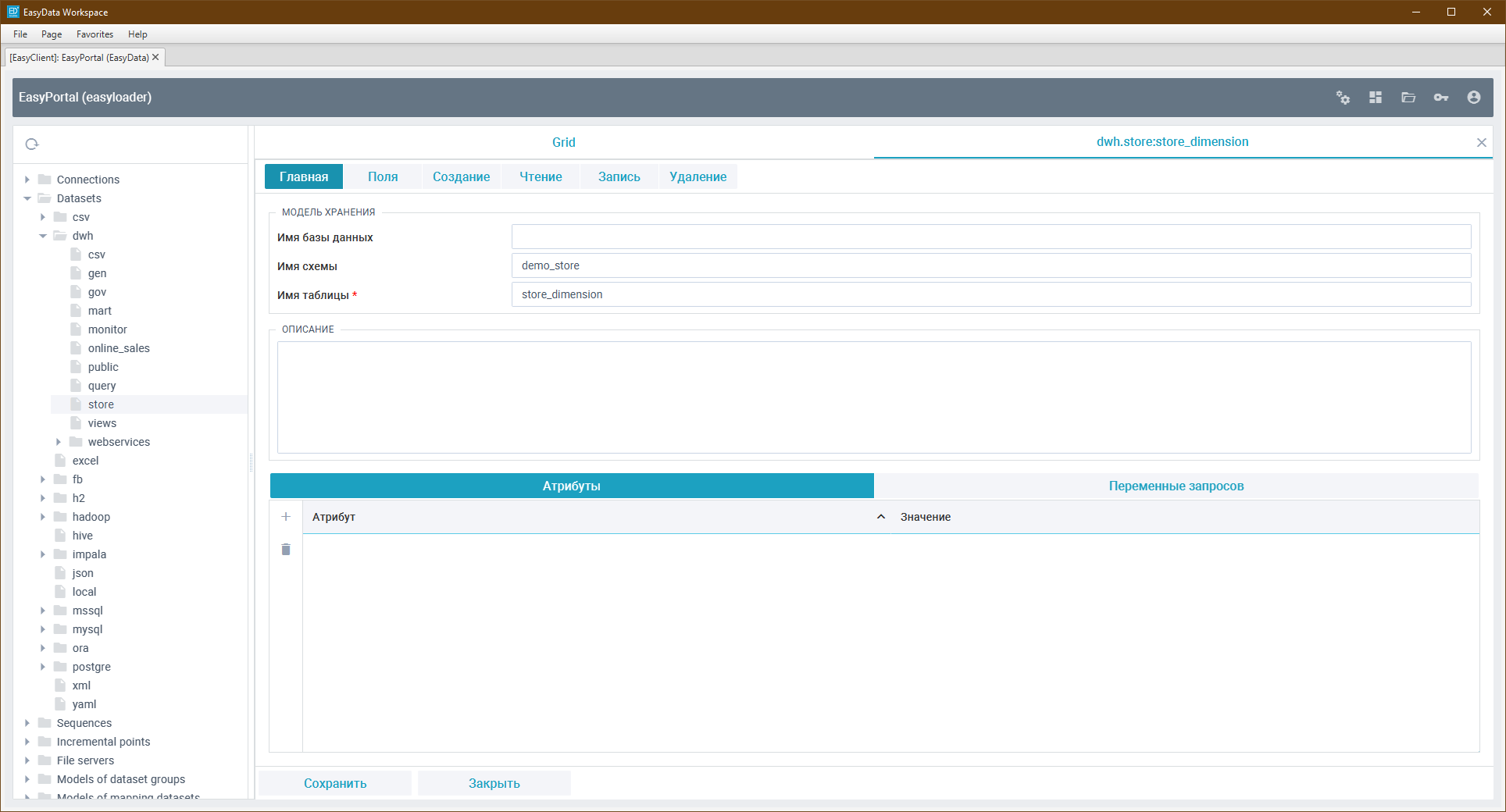Screen dimensions: 1506x812
Task: Expand the mssql folder
Action: coord(43,611)
